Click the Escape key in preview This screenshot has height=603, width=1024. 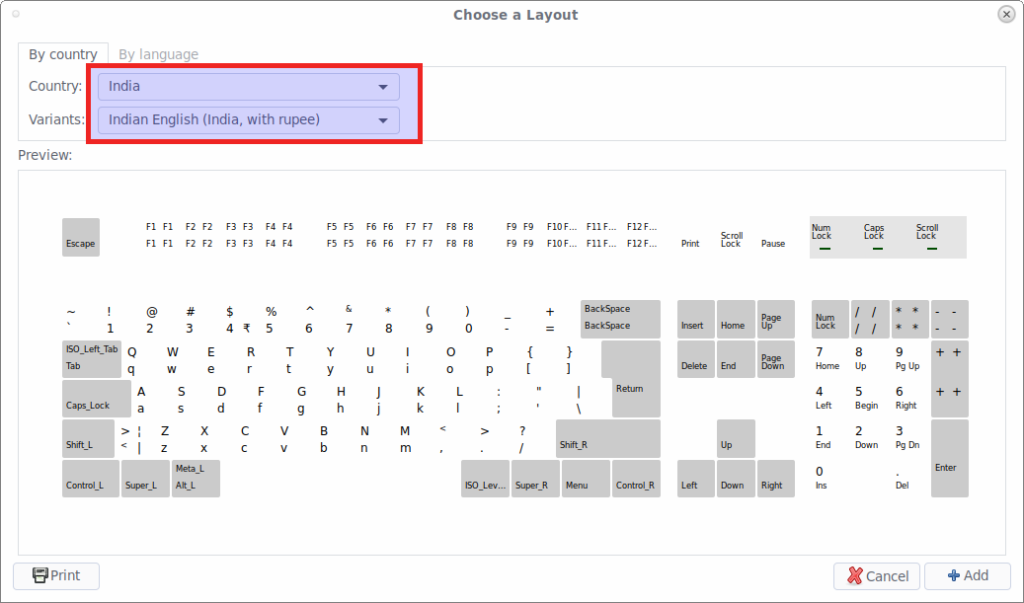[x=81, y=237]
